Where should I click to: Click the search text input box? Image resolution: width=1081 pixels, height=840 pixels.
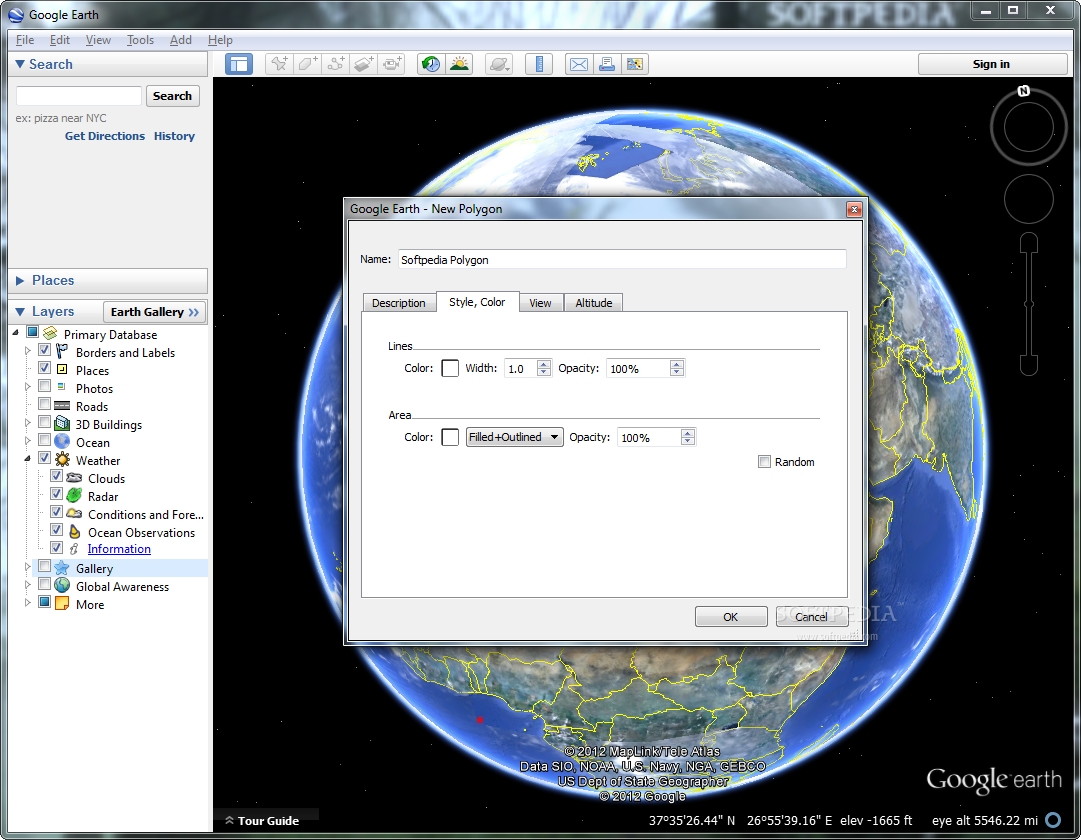(79, 96)
